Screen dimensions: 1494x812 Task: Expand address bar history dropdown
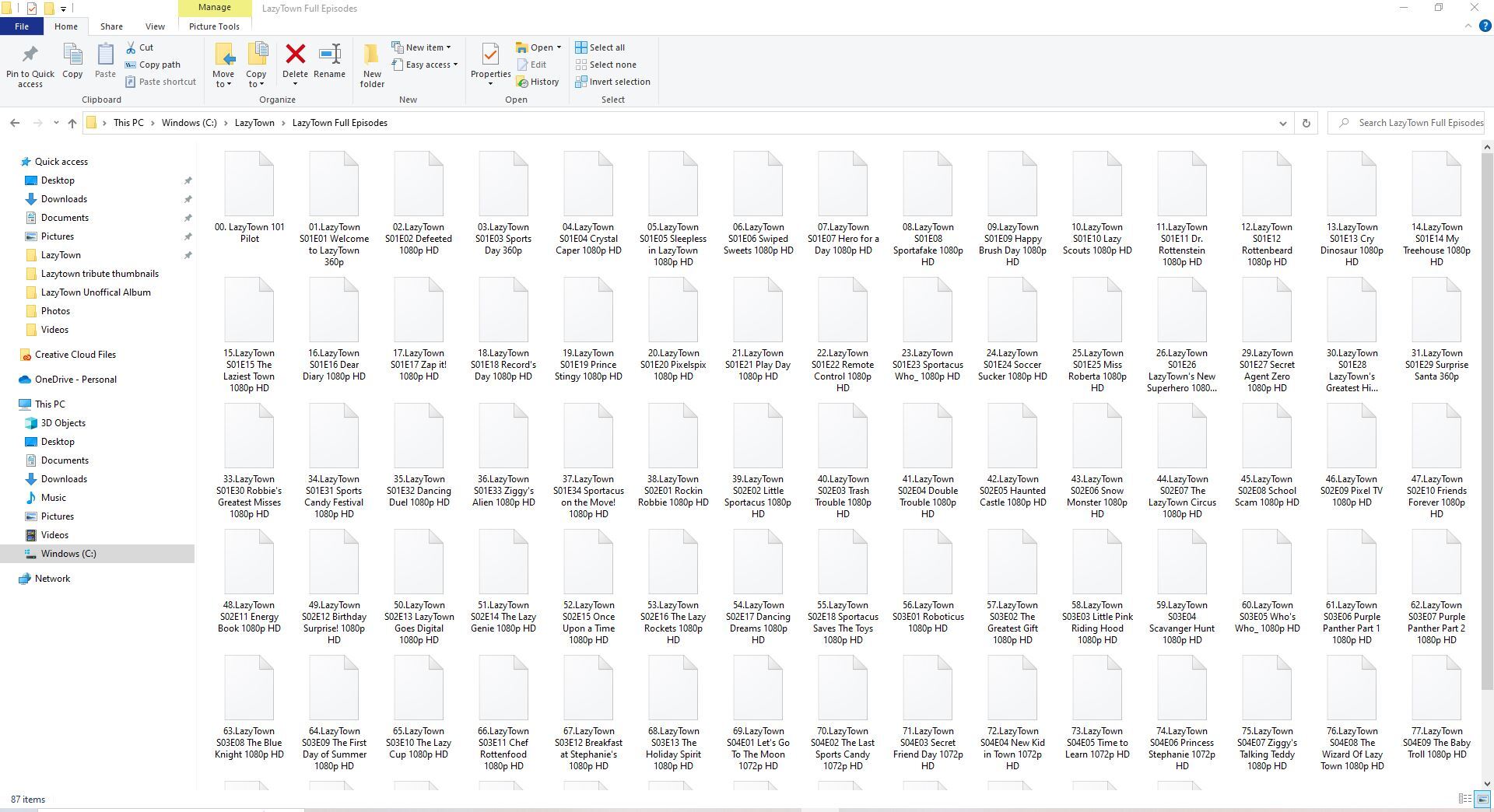tap(1282, 123)
